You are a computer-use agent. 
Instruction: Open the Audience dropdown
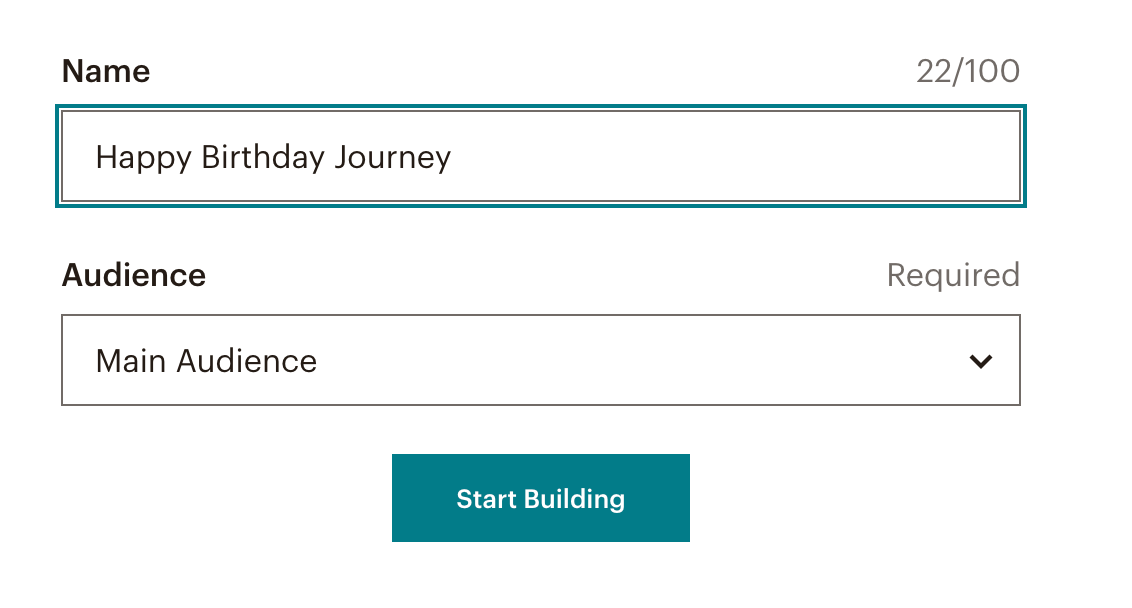pos(540,360)
